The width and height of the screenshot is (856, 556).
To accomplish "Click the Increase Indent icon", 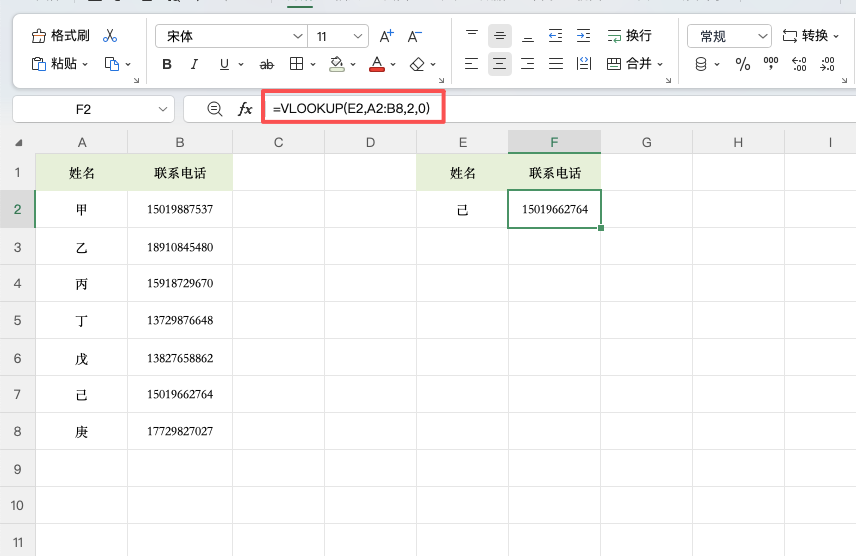I will pos(583,36).
